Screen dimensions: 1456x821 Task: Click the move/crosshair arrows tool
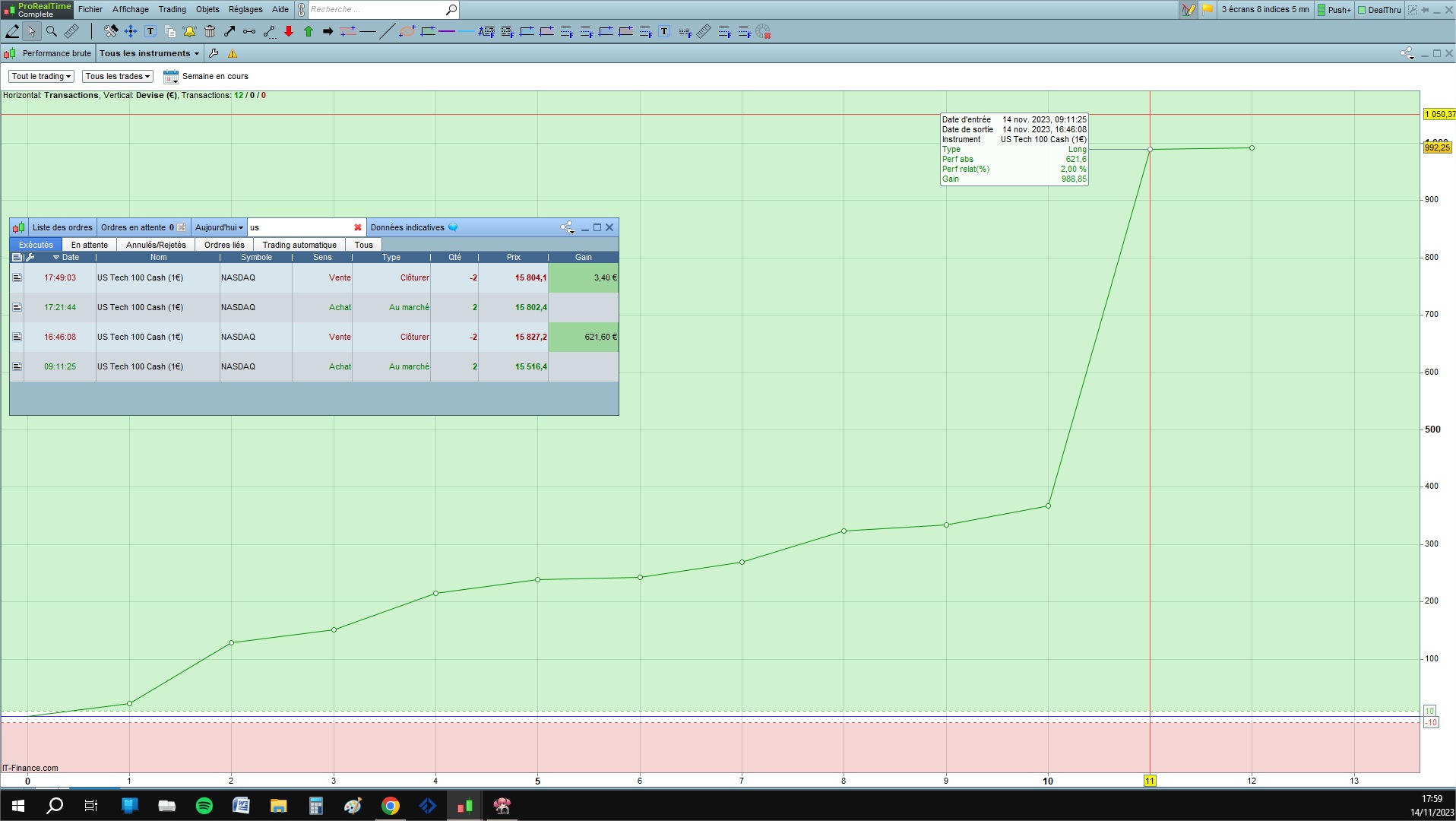[131, 31]
